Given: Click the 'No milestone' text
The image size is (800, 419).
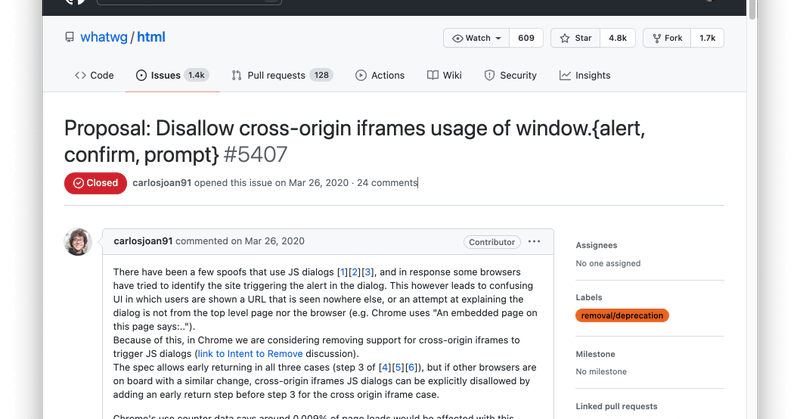Looking at the screenshot, I should pos(601,372).
